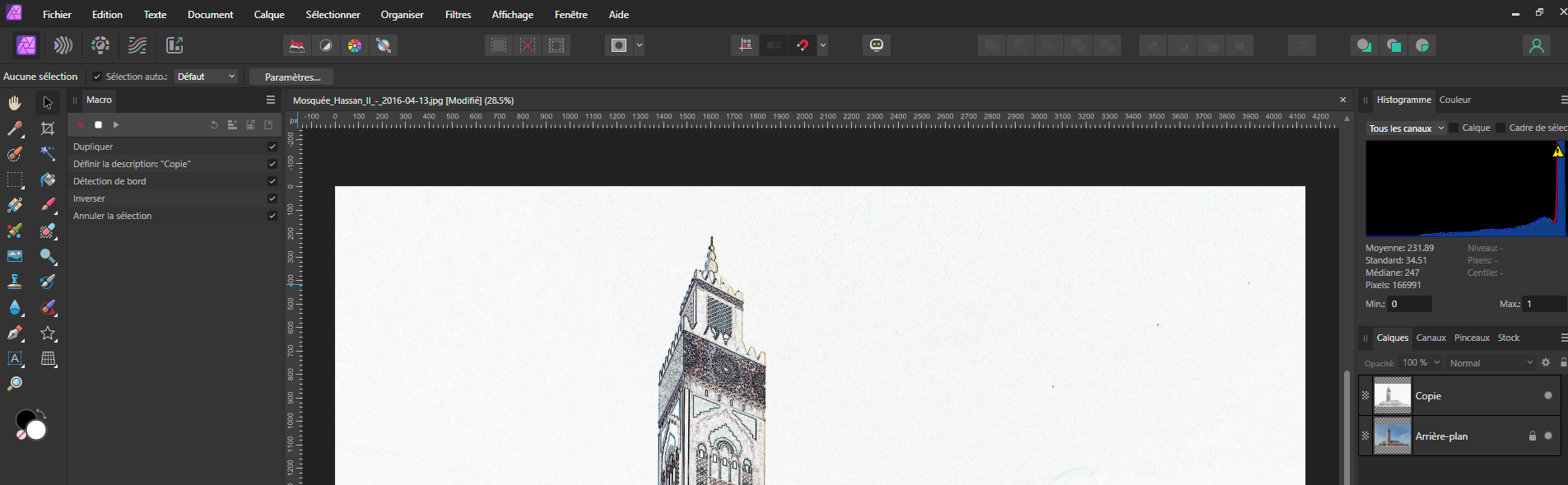Pick the Hand view tool

click(x=15, y=103)
